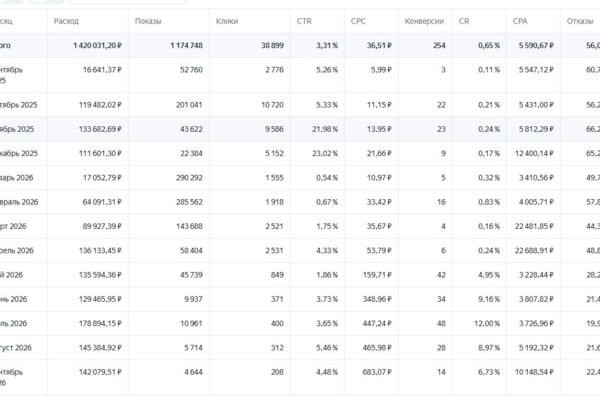Select spend cell 119 482,02 ₽
Viewport: 600px width, 400px height.
click(x=100, y=105)
